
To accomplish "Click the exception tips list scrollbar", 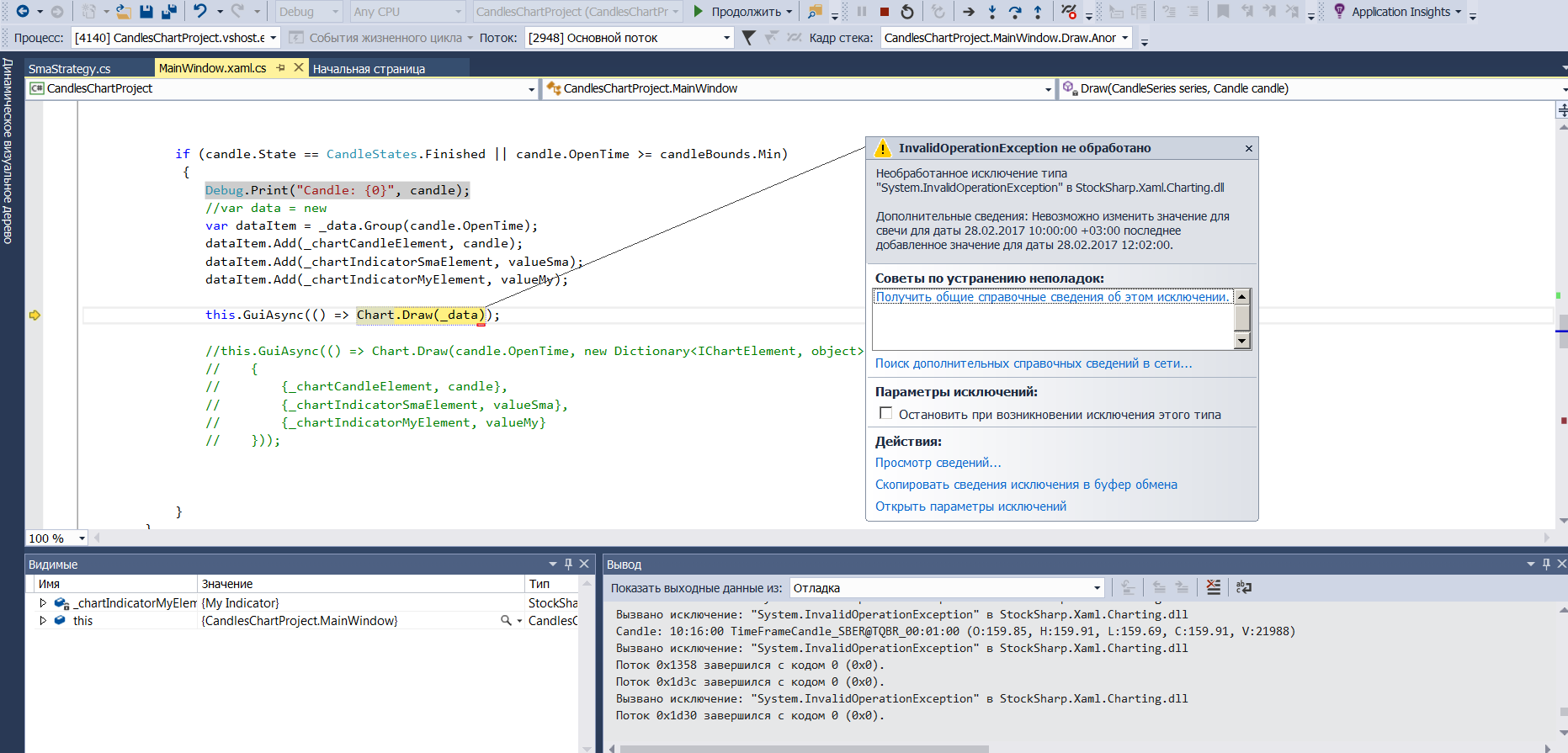I will point(1241,319).
